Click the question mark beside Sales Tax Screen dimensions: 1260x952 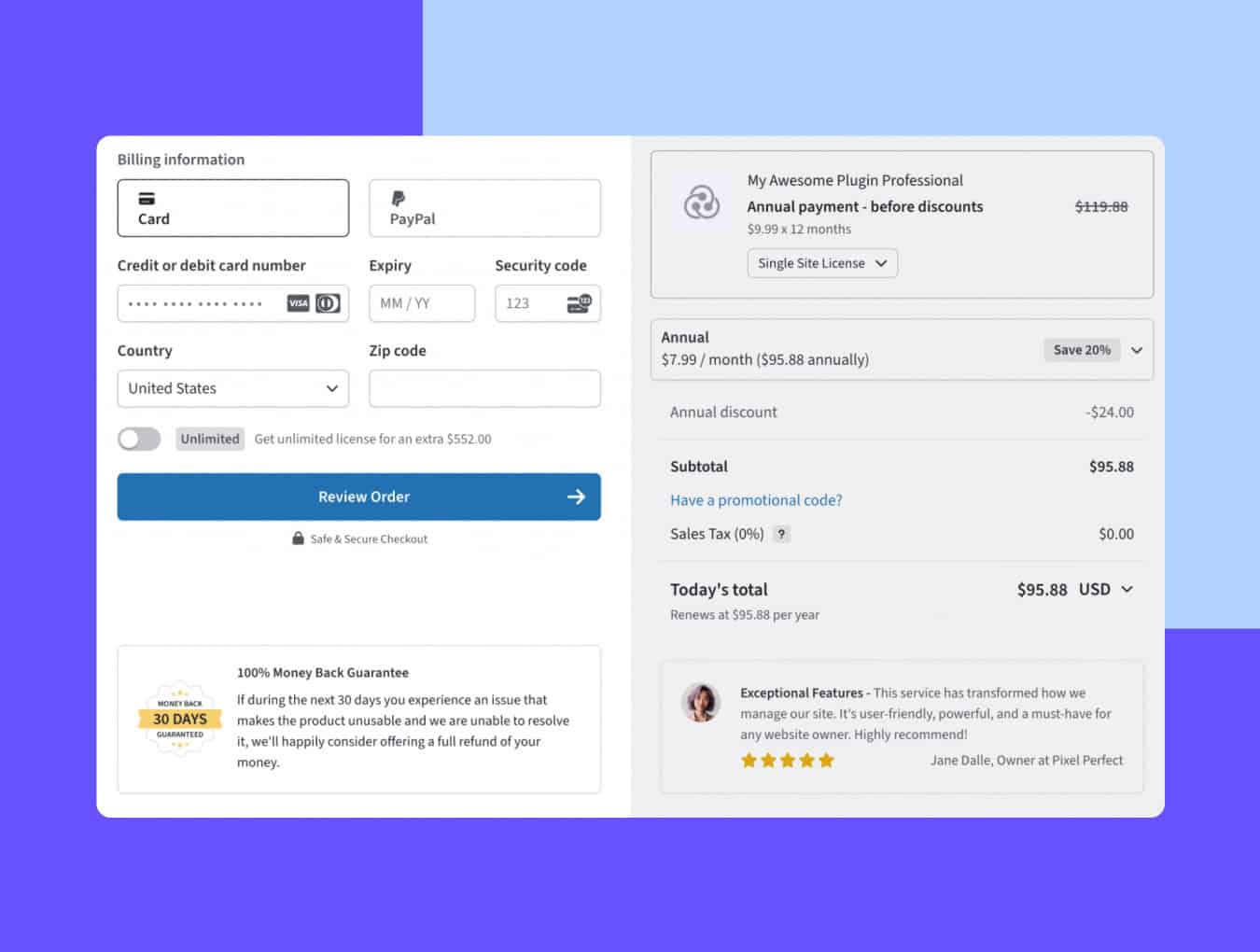point(781,533)
